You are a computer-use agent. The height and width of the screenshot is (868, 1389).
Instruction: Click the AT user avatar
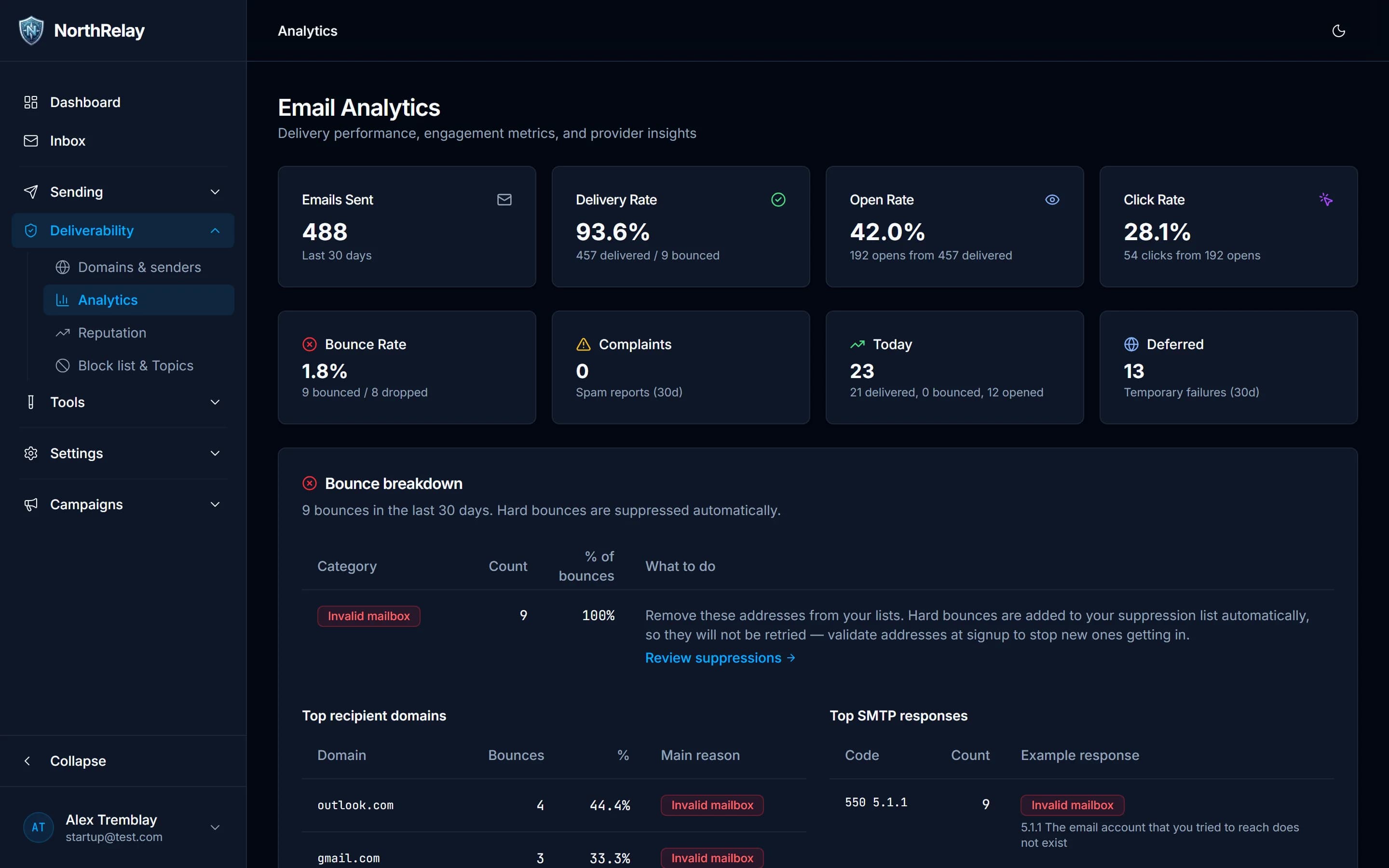(39, 827)
